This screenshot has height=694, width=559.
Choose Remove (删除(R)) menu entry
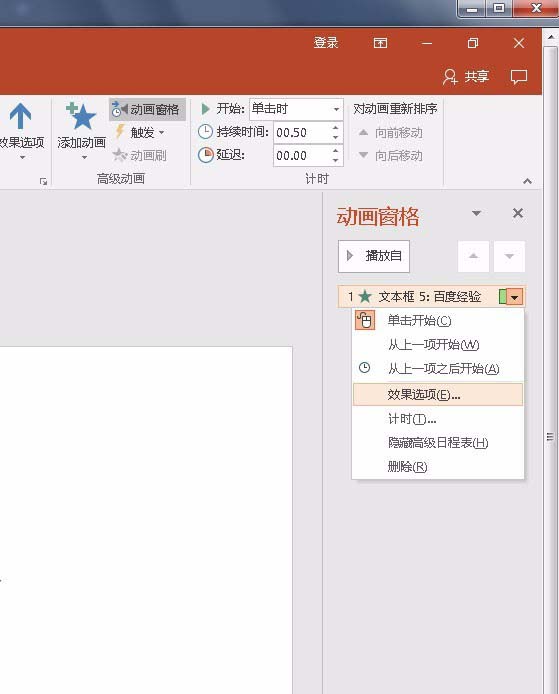[437, 467]
